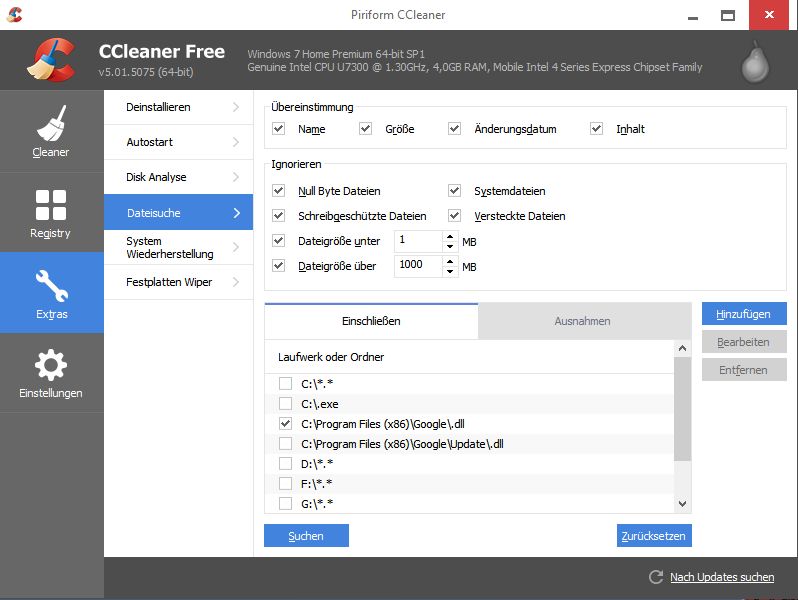Open the Disk Analyse tool
The image size is (798, 600).
pyautogui.click(x=157, y=177)
